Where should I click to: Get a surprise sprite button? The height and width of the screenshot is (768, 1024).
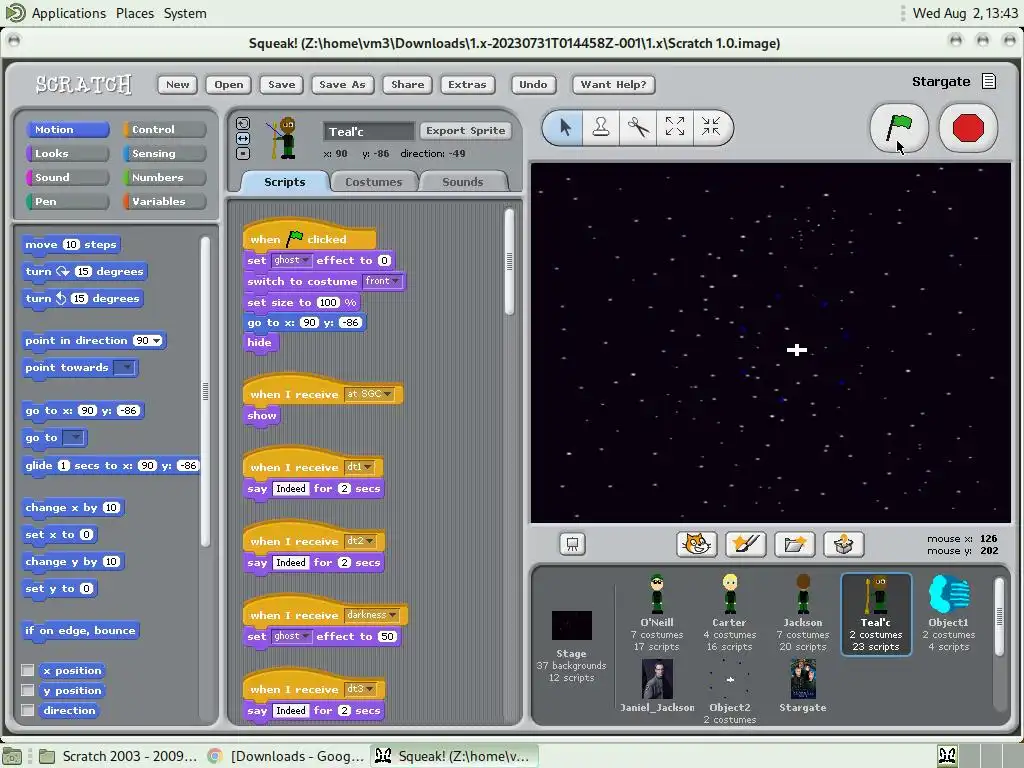click(844, 544)
